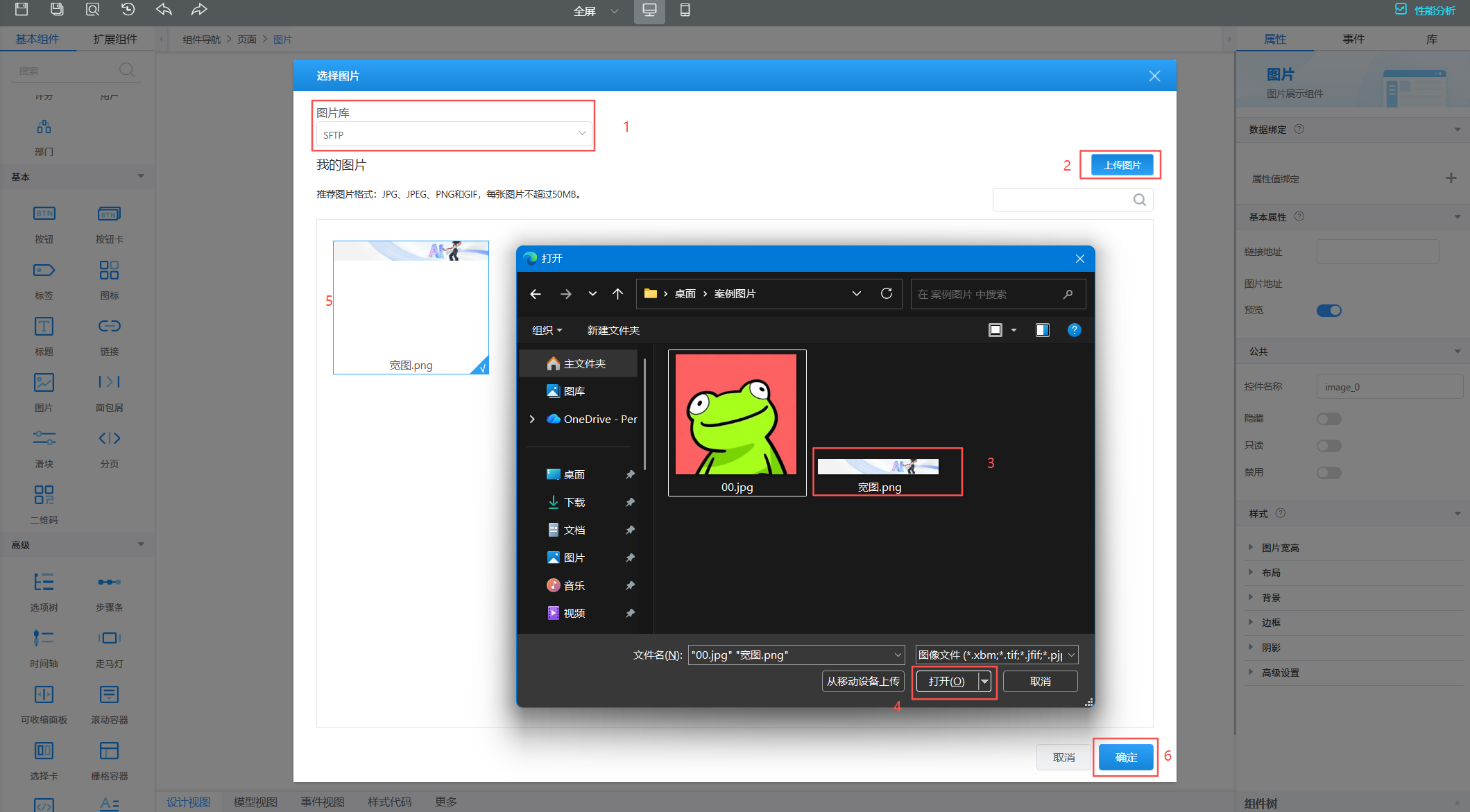Image resolution: width=1470 pixels, height=812 pixels.
Task: Select the 00.jpg frog thumbnail
Action: (x=736, y=415)
